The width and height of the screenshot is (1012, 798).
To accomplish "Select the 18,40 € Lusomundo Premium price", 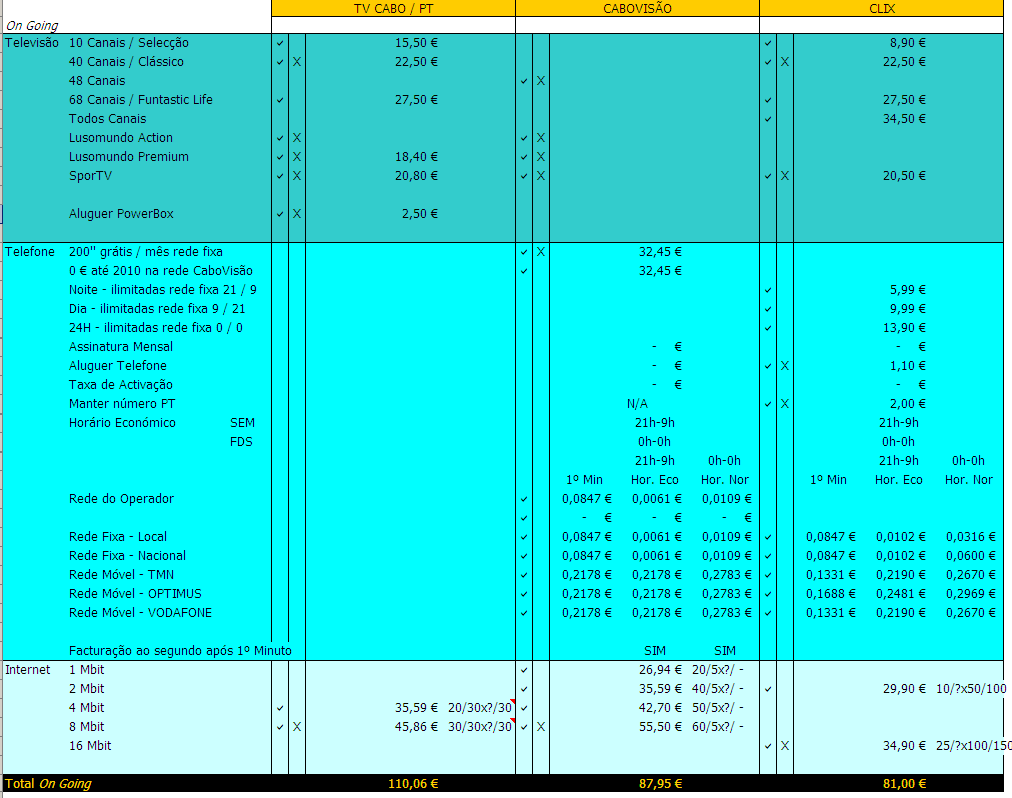I will 416,157.
